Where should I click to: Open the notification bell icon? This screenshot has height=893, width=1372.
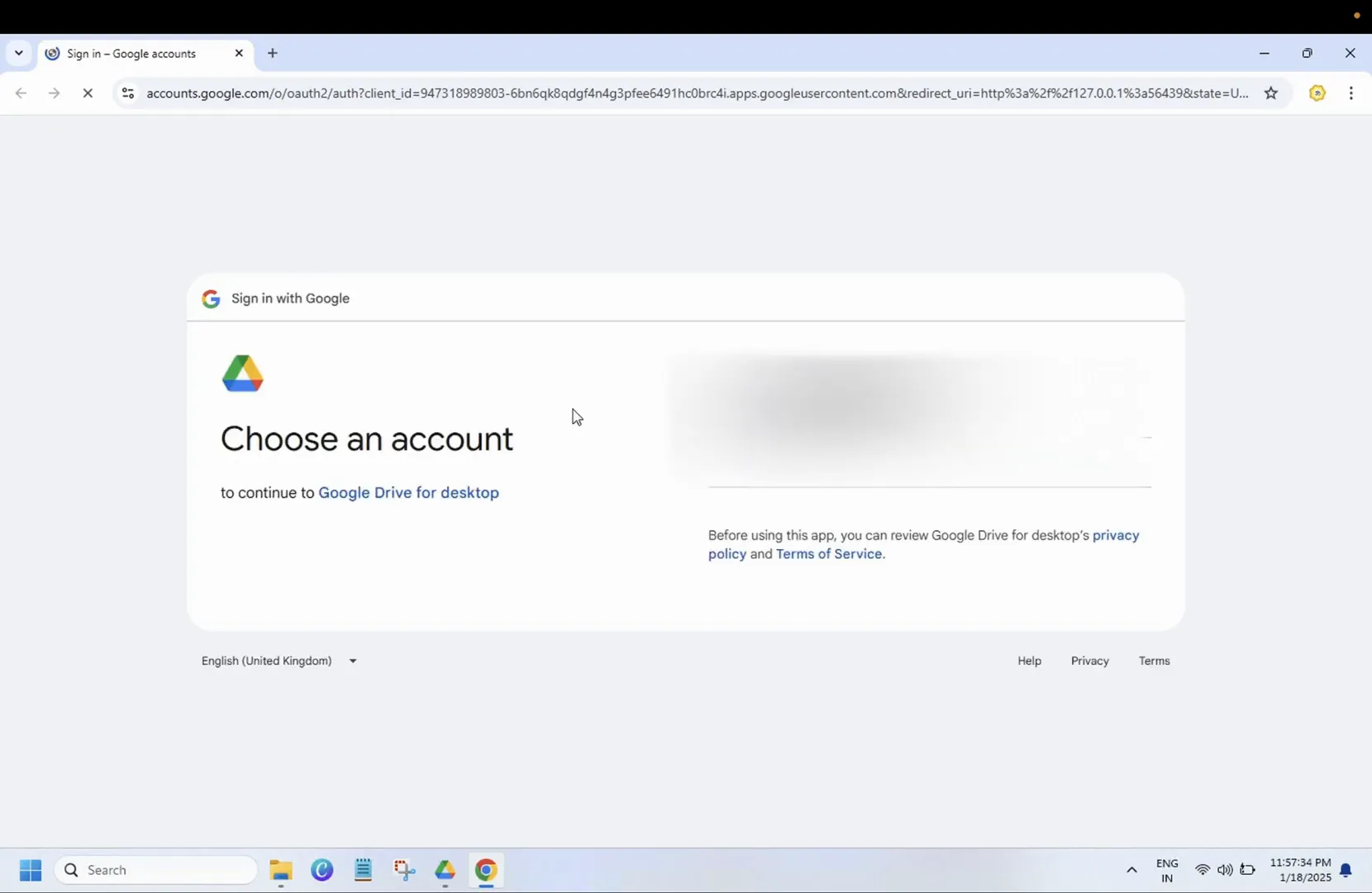coord(1346,870)
